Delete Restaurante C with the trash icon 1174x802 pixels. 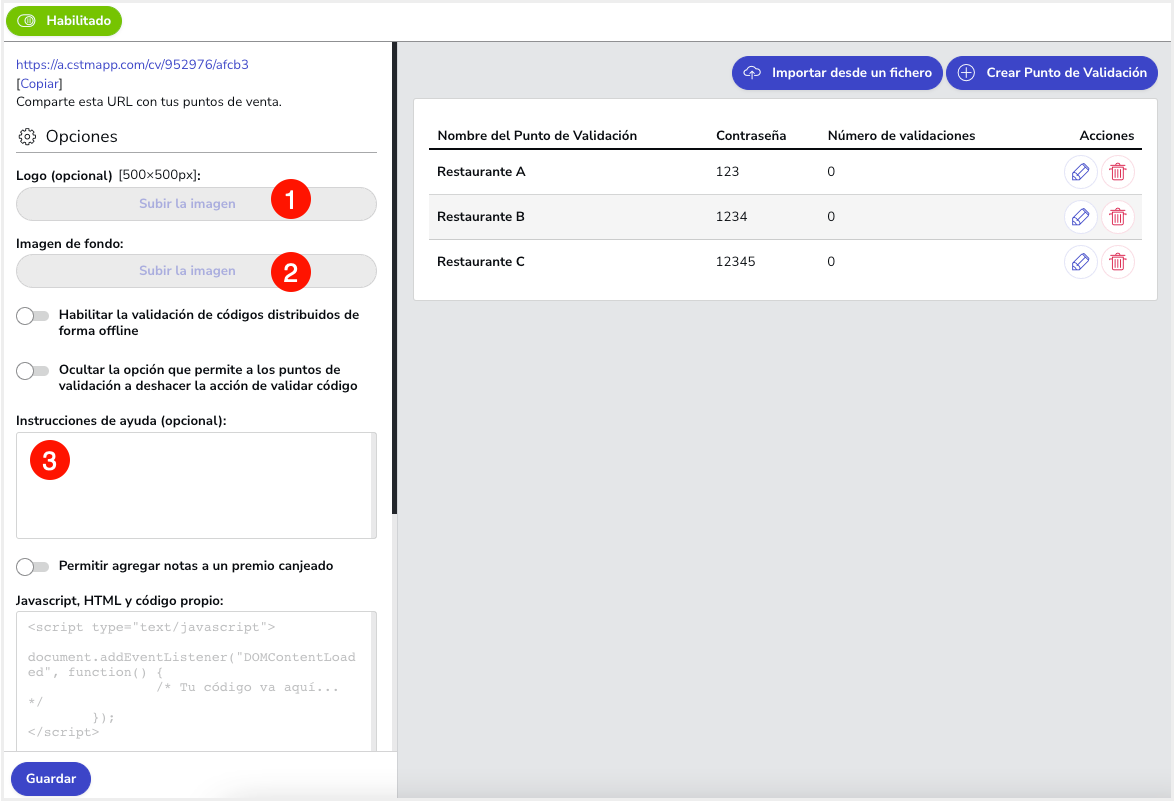(x=1118, y=262)
